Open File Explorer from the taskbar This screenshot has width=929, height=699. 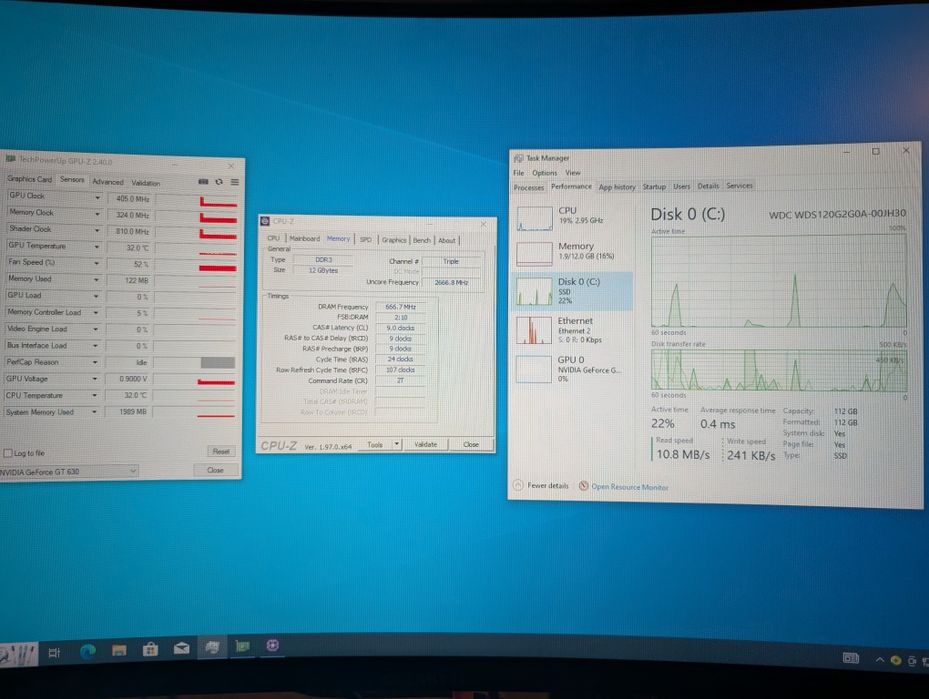pos(119,650)
